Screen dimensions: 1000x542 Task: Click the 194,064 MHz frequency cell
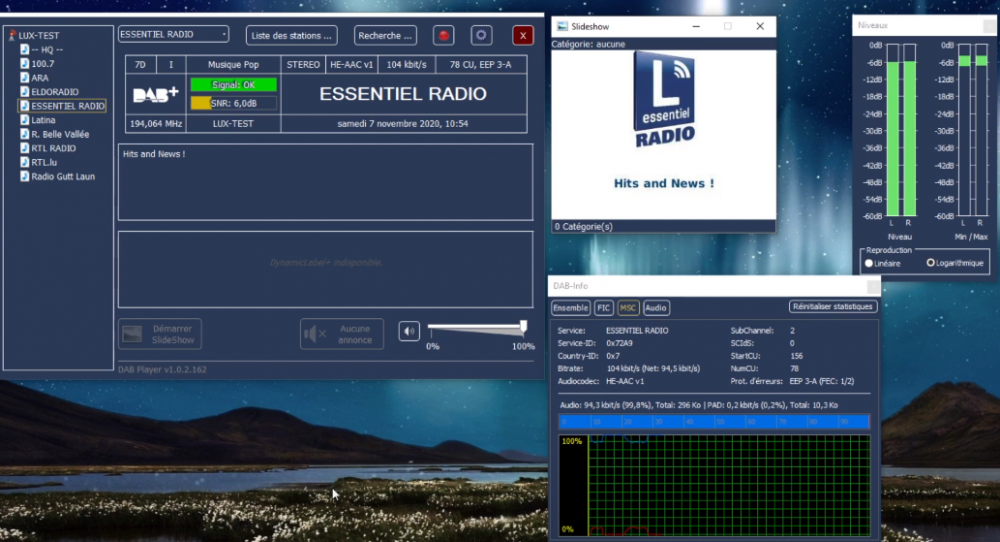(156, 124)
